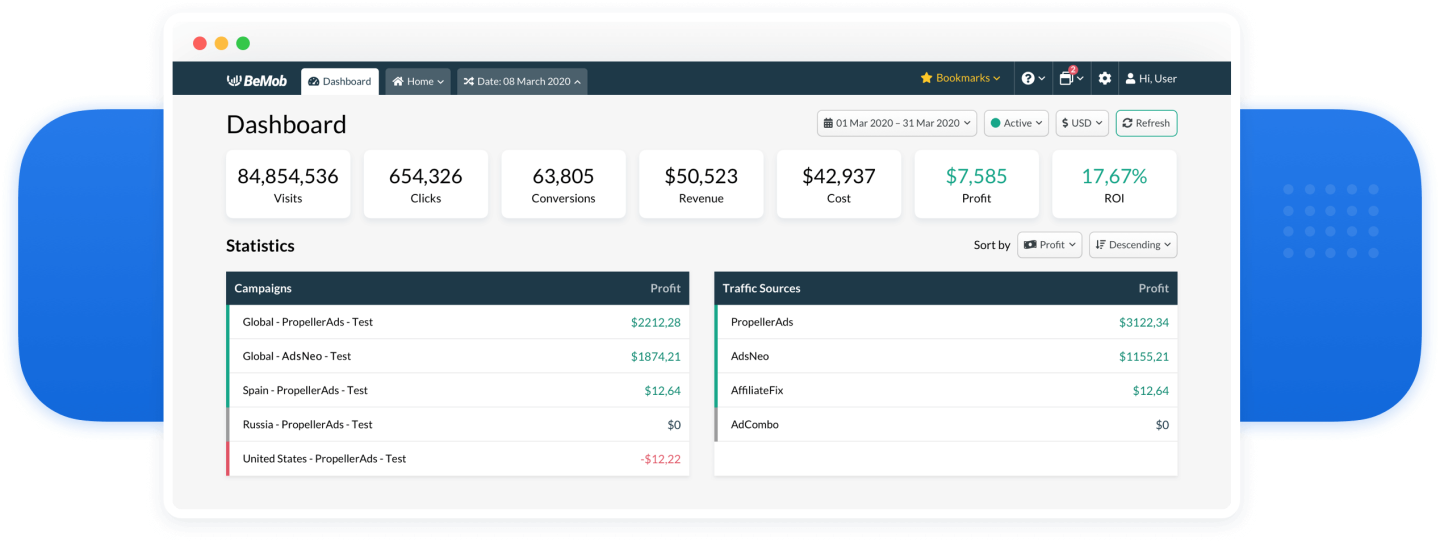Click the refresh arrows icon
This screenshot has height=541, width=1440.
click(x=1127, y=124)
